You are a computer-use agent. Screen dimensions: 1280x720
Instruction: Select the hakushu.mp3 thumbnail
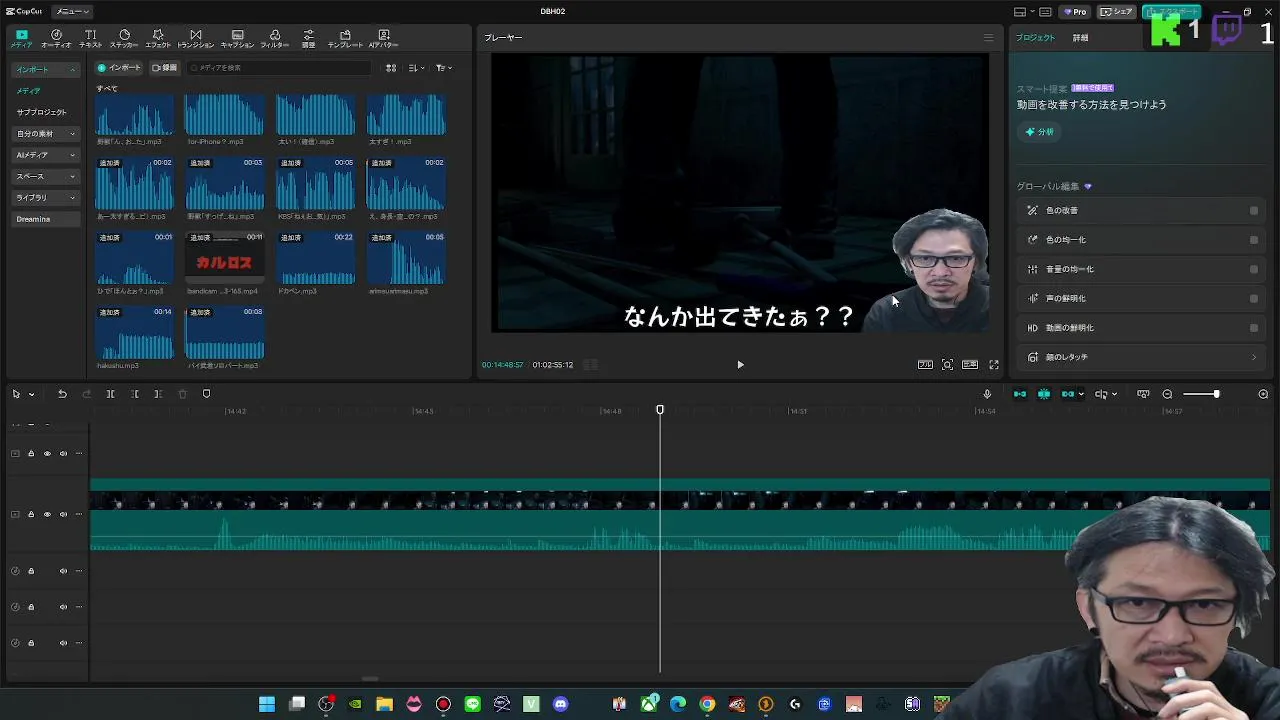point(134,334)
